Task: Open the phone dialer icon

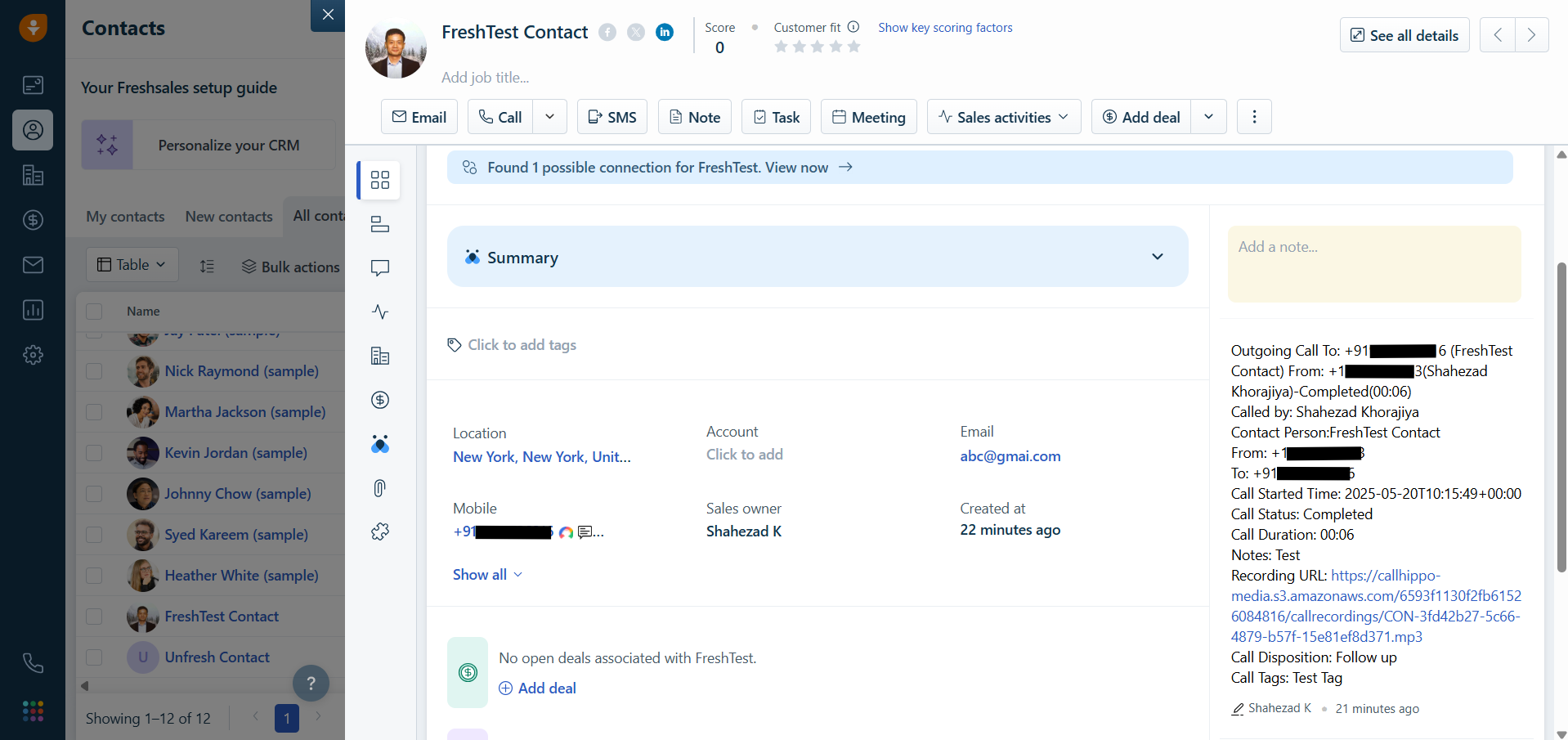Action: pos(33,663)
